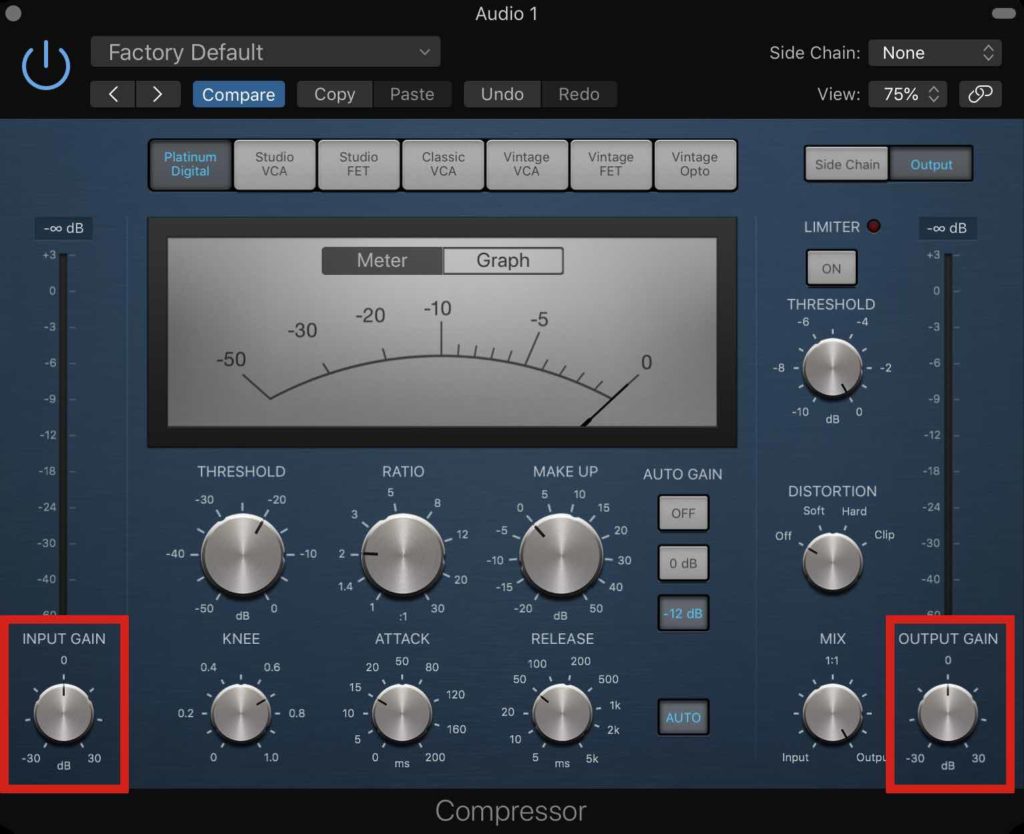This screenshot has height=834, width=1024.
Task: Toggle the plugin power bypass icon
Action: pyautogui.click(x=46, y=65)
